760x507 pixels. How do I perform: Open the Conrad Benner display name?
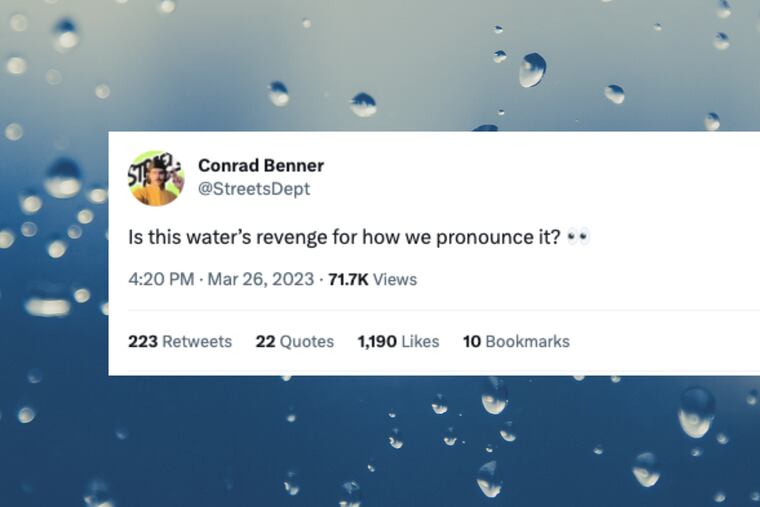pyautogui.click(x=260, y=165)
